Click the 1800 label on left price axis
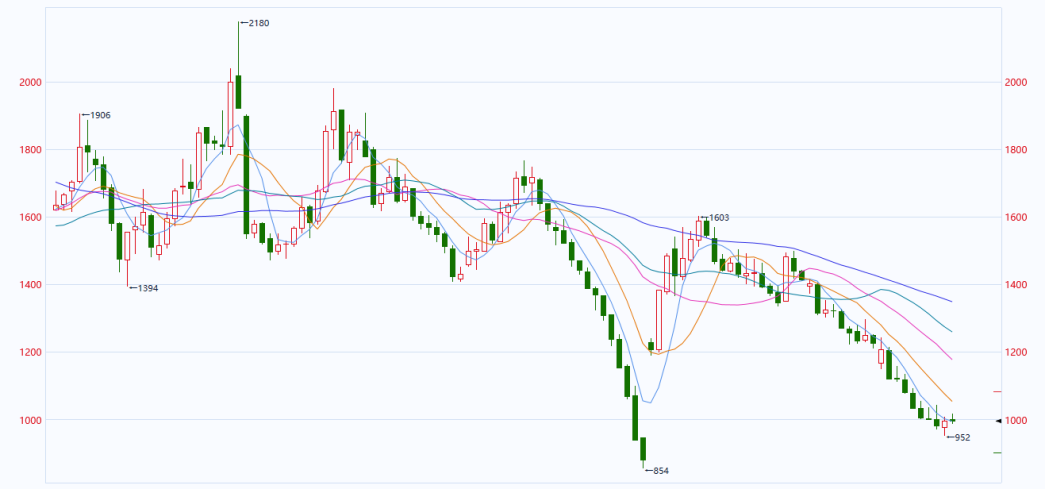Screen dimensions: 1045x489 pyautogui.click(x=31, y=150)
